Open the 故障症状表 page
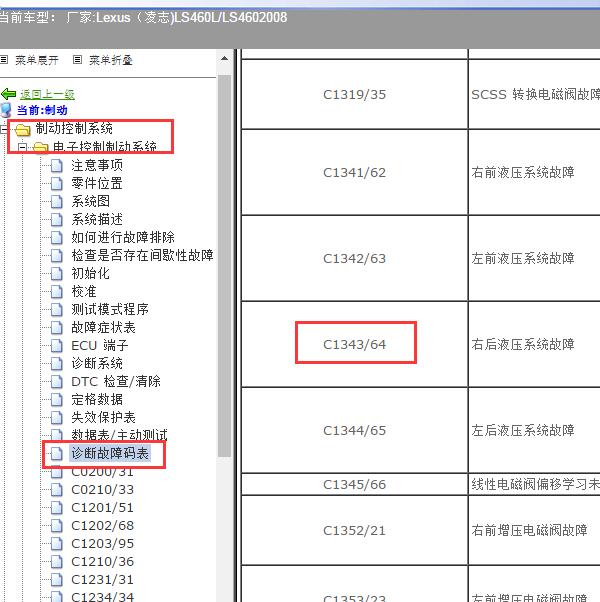This screenshot has width=600, height=602. (x=104, y=327)
